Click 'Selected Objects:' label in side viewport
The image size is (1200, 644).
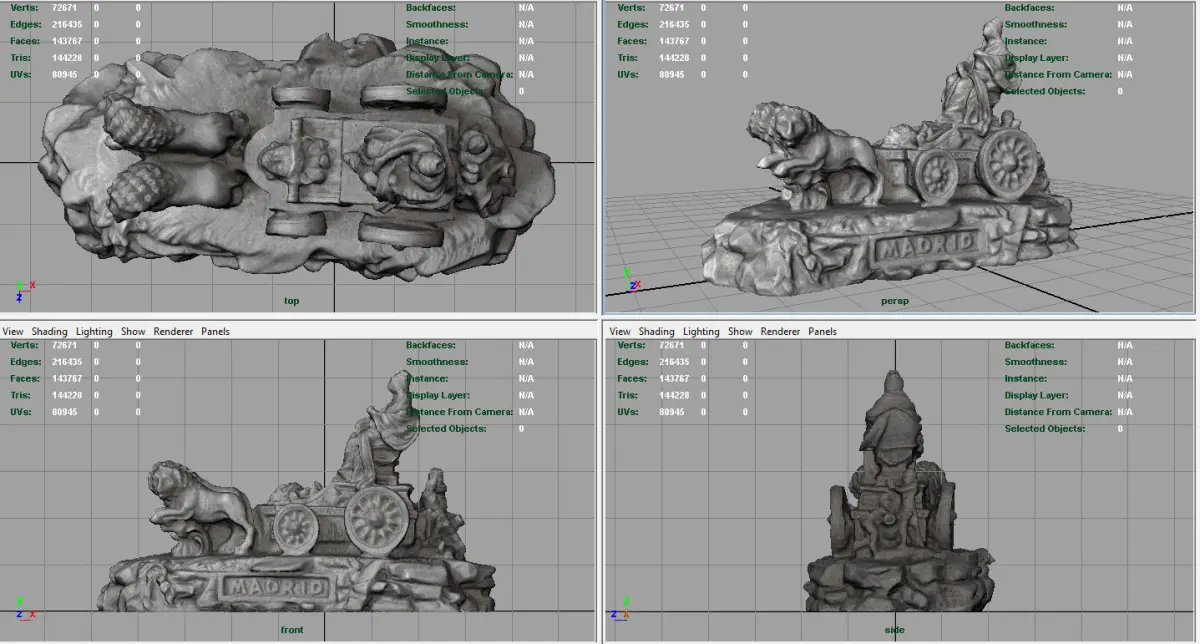coord(1044,429)
